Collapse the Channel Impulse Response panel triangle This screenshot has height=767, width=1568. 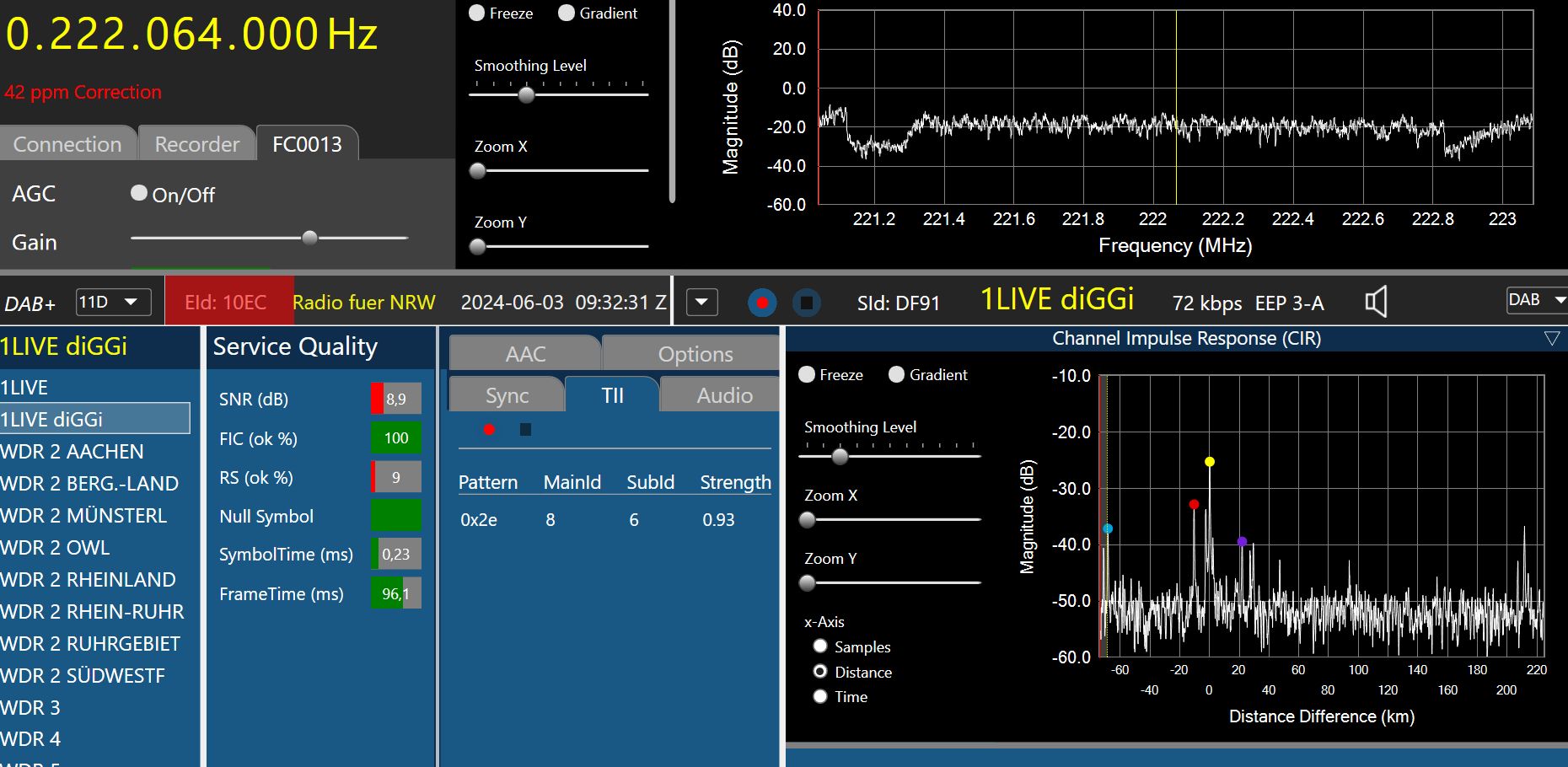(1551, 339)
